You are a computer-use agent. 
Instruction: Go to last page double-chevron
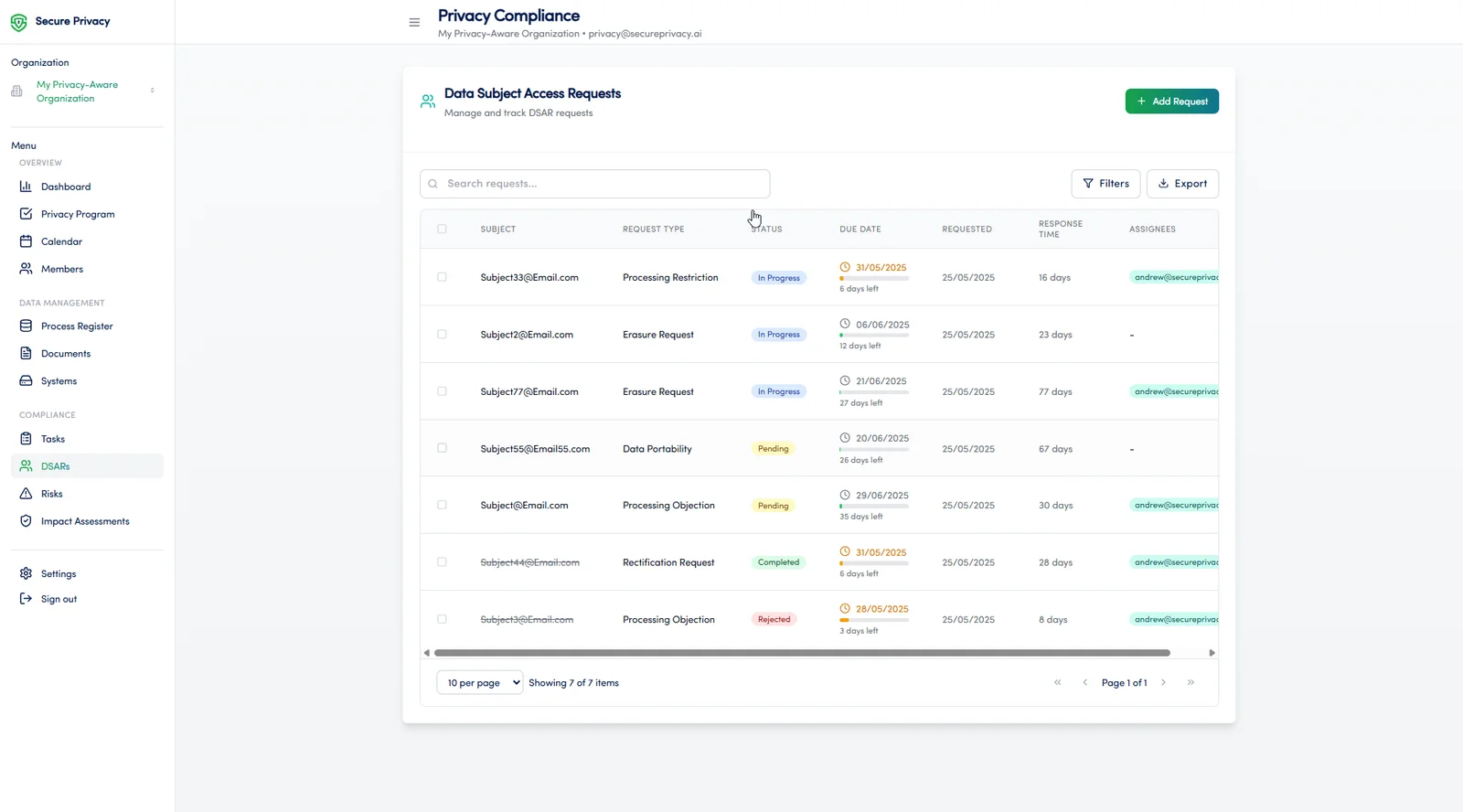tap(1191, 682)
